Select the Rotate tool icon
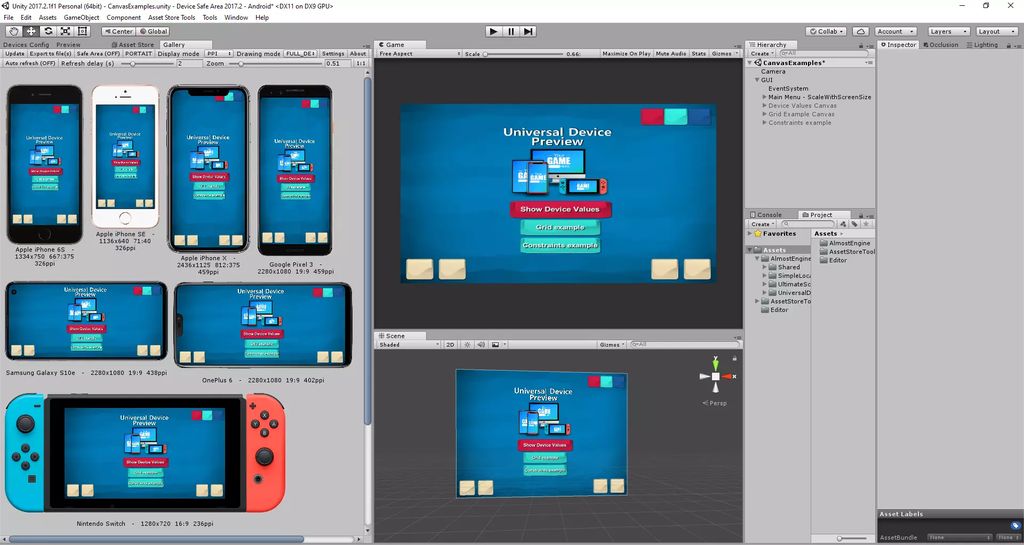1024x545 pixels. (x=47, y=31)
